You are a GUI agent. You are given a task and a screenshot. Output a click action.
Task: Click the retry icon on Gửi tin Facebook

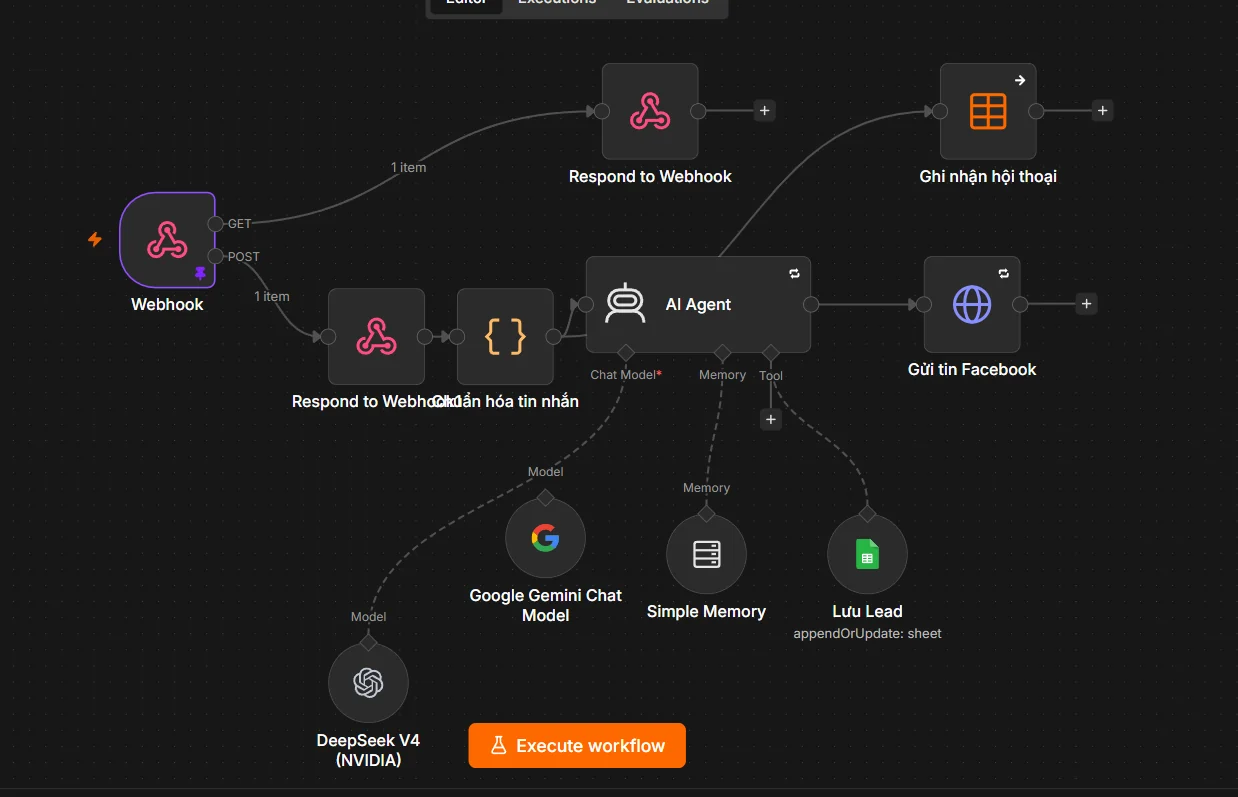[1004, 273]
